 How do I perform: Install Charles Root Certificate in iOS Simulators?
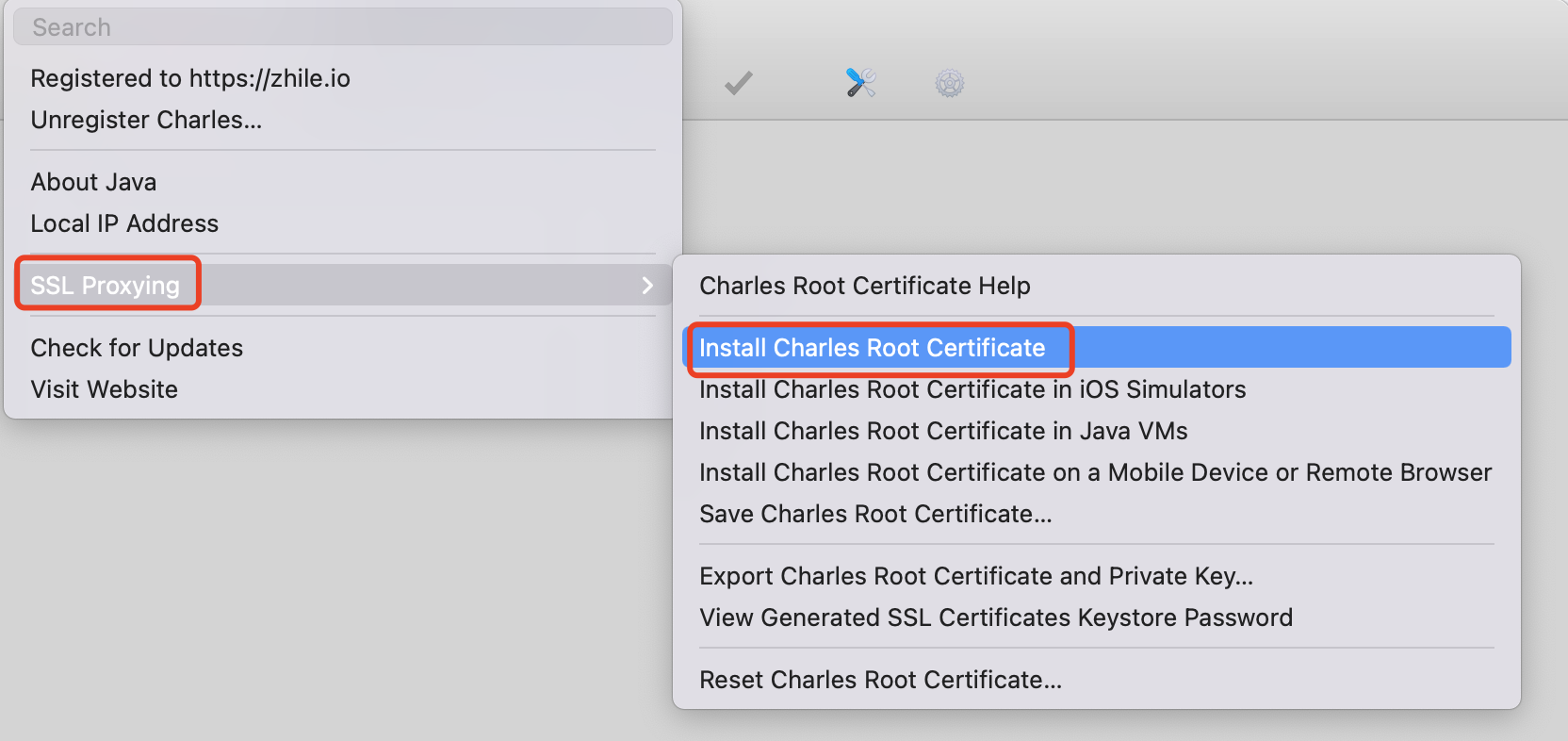coord(972,389)
